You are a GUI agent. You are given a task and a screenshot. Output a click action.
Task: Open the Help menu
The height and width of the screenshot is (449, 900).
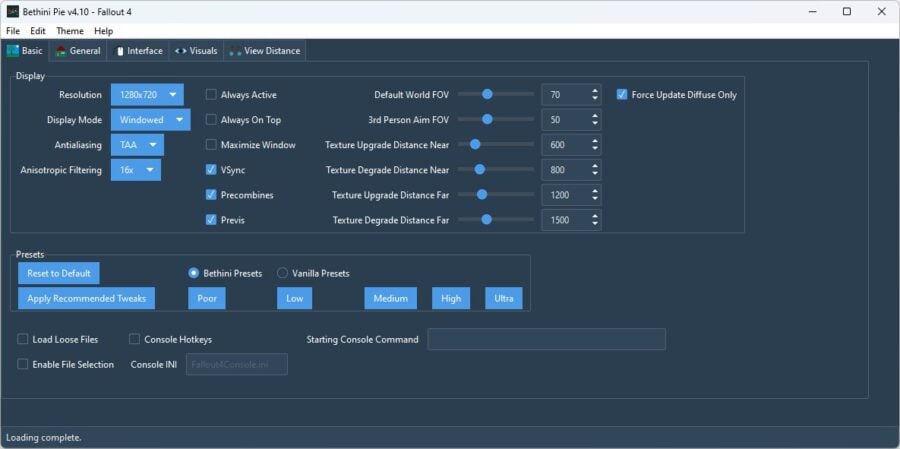(104, 31)
